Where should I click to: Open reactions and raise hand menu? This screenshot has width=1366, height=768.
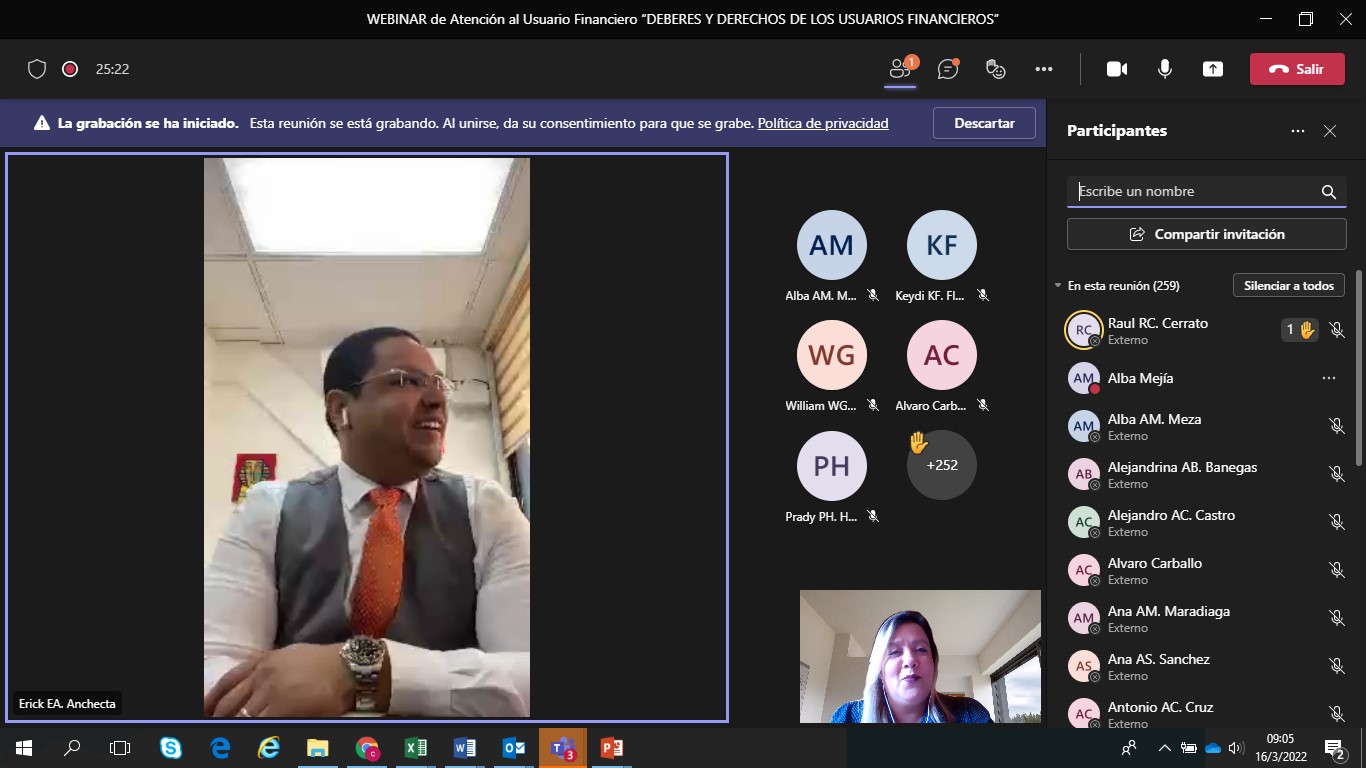[x=995, y=69]
